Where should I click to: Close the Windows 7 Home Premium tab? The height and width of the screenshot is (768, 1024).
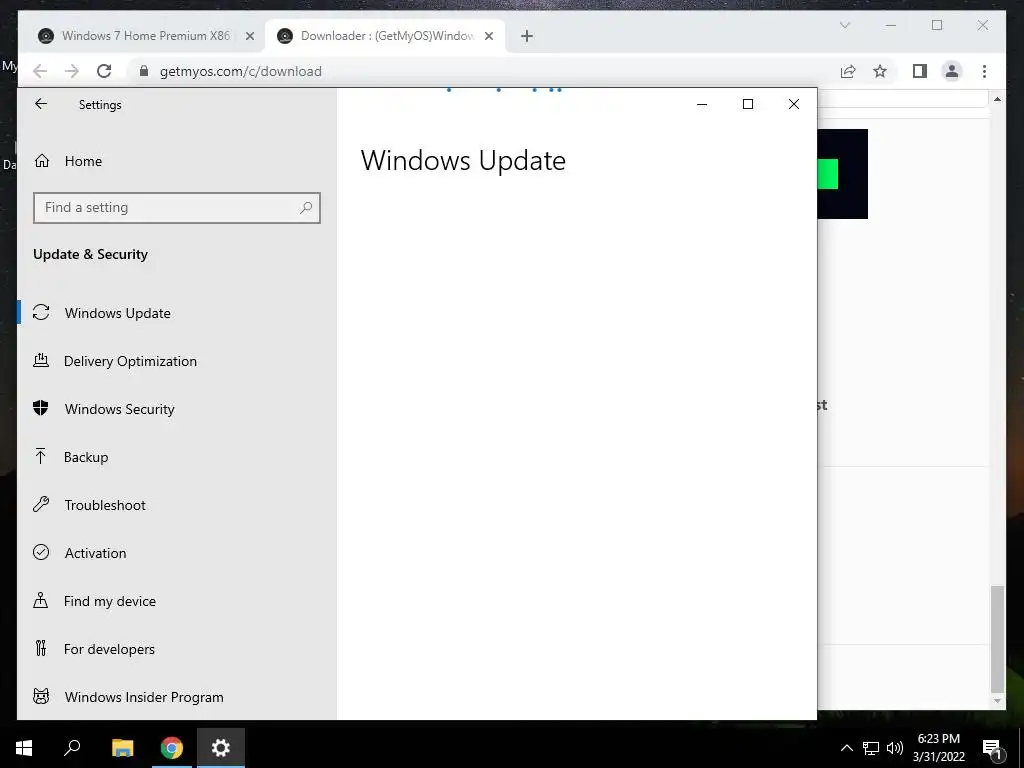249,36
